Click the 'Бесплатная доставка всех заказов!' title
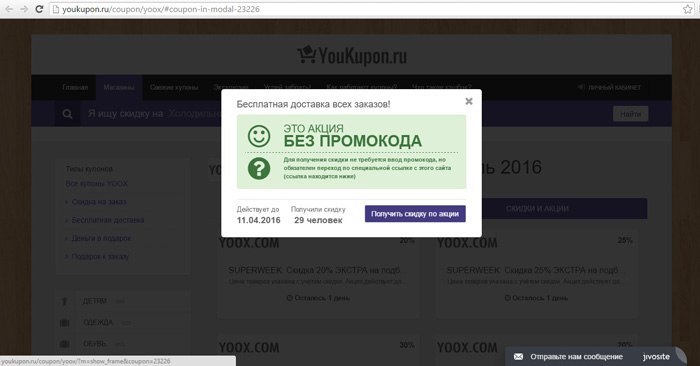This screenshot has height=366, width=700. click(x=313, y=104)
